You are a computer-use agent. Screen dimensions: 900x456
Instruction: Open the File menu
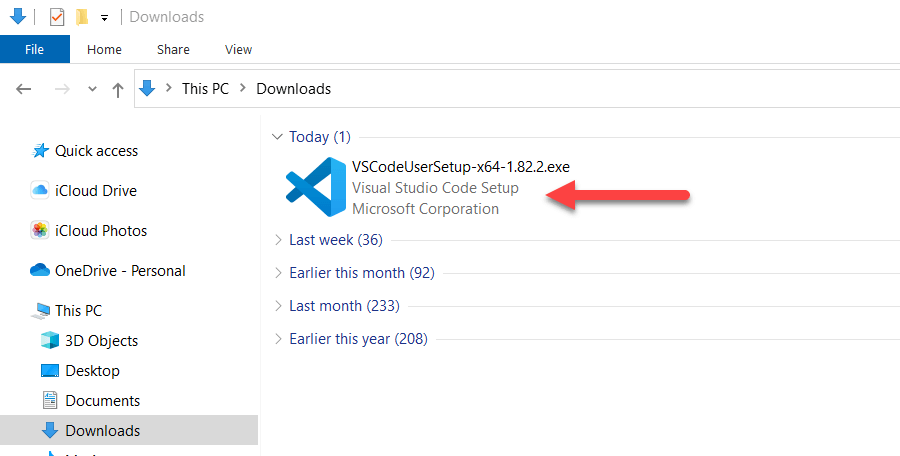tap(34, 49)
